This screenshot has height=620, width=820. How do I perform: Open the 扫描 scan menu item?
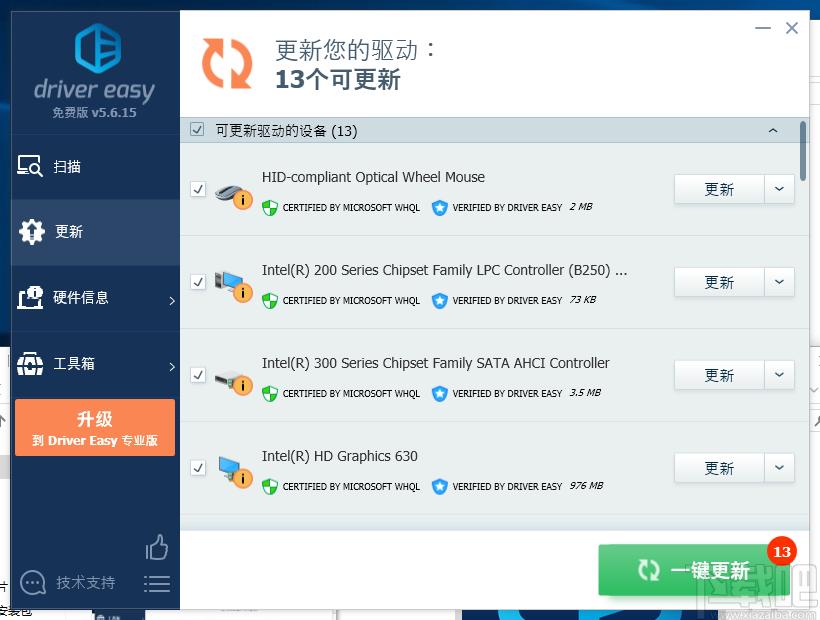tap(96, 166)
